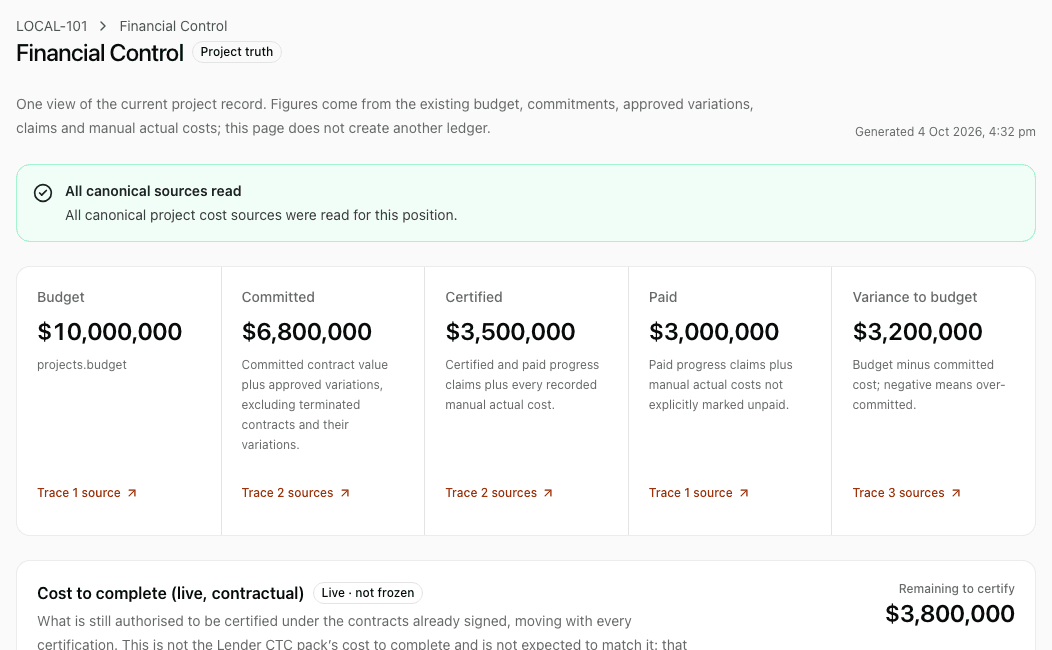Click the Remaining to certify label
Viewport: 1052px width, 650px height.
coord(957,589)
